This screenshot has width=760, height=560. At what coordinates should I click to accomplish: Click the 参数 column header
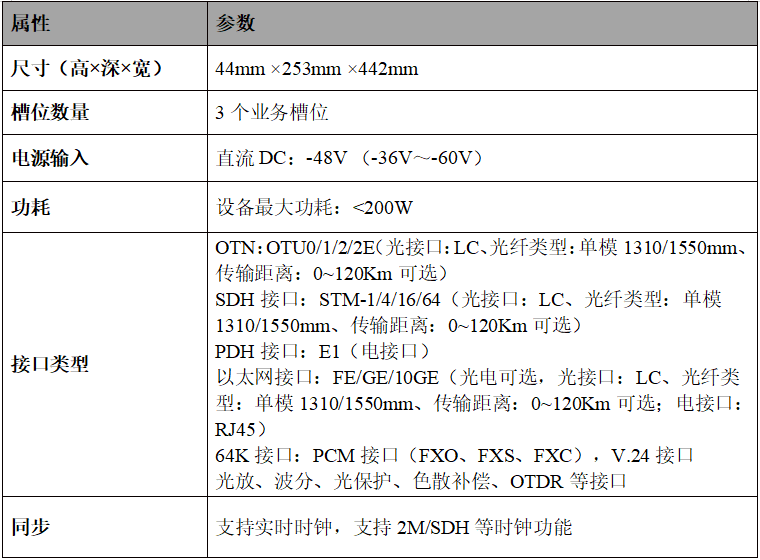[236, 23]
